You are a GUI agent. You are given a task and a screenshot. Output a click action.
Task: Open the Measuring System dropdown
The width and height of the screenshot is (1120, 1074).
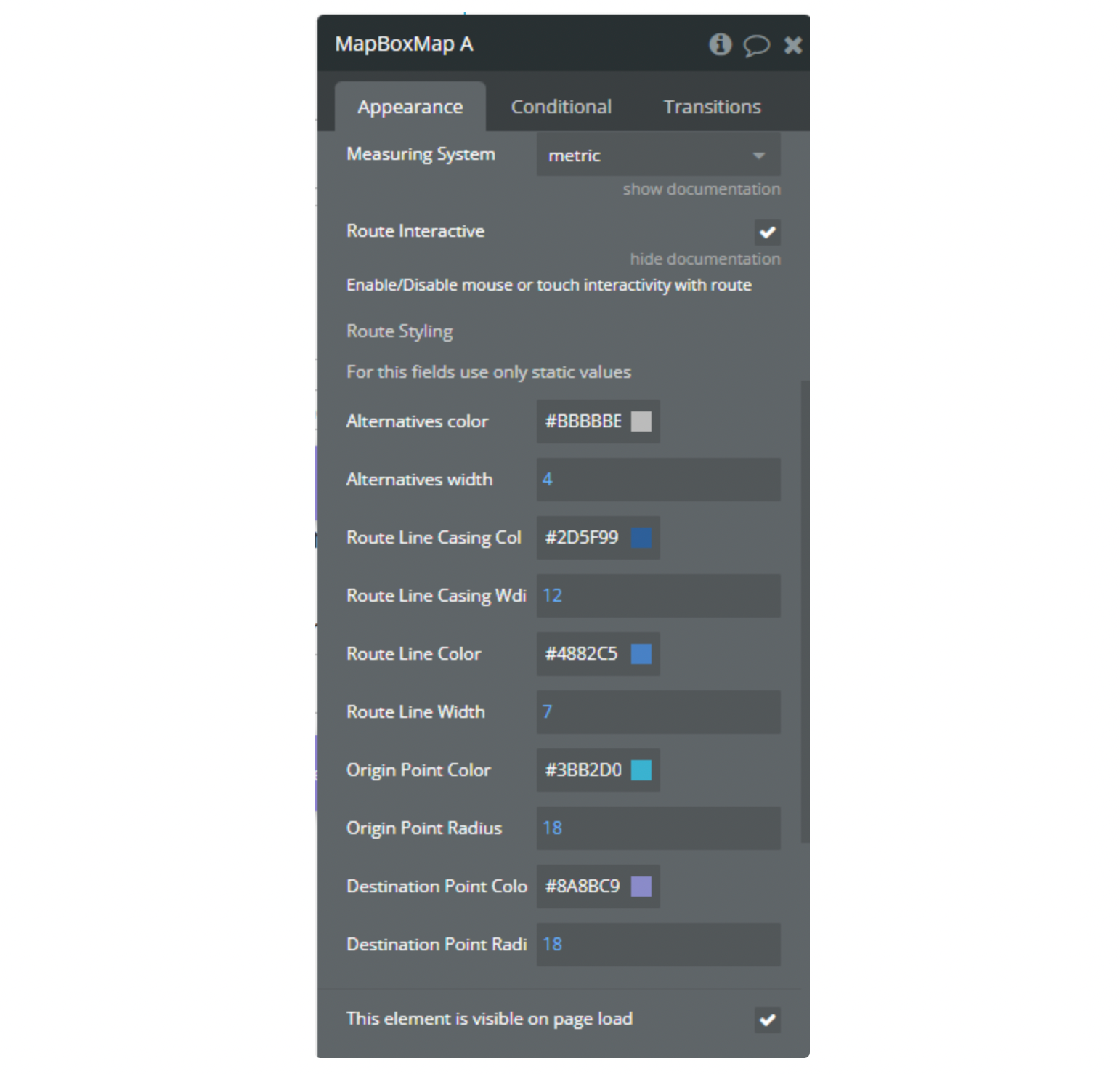pyautogui.click(x=758, y=155)
